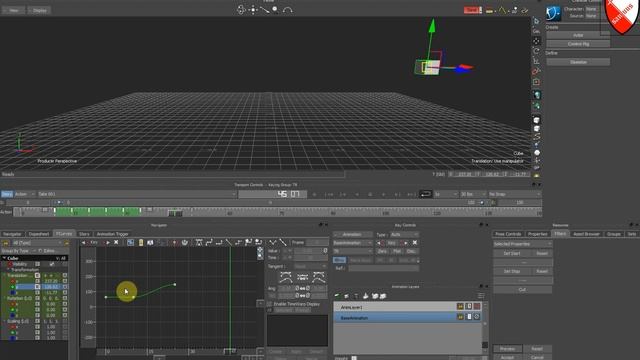Click the Key button in Key Controls
The width and height of the screenshot is (640, 360).
pyautogui.click(x=391, y=243)
